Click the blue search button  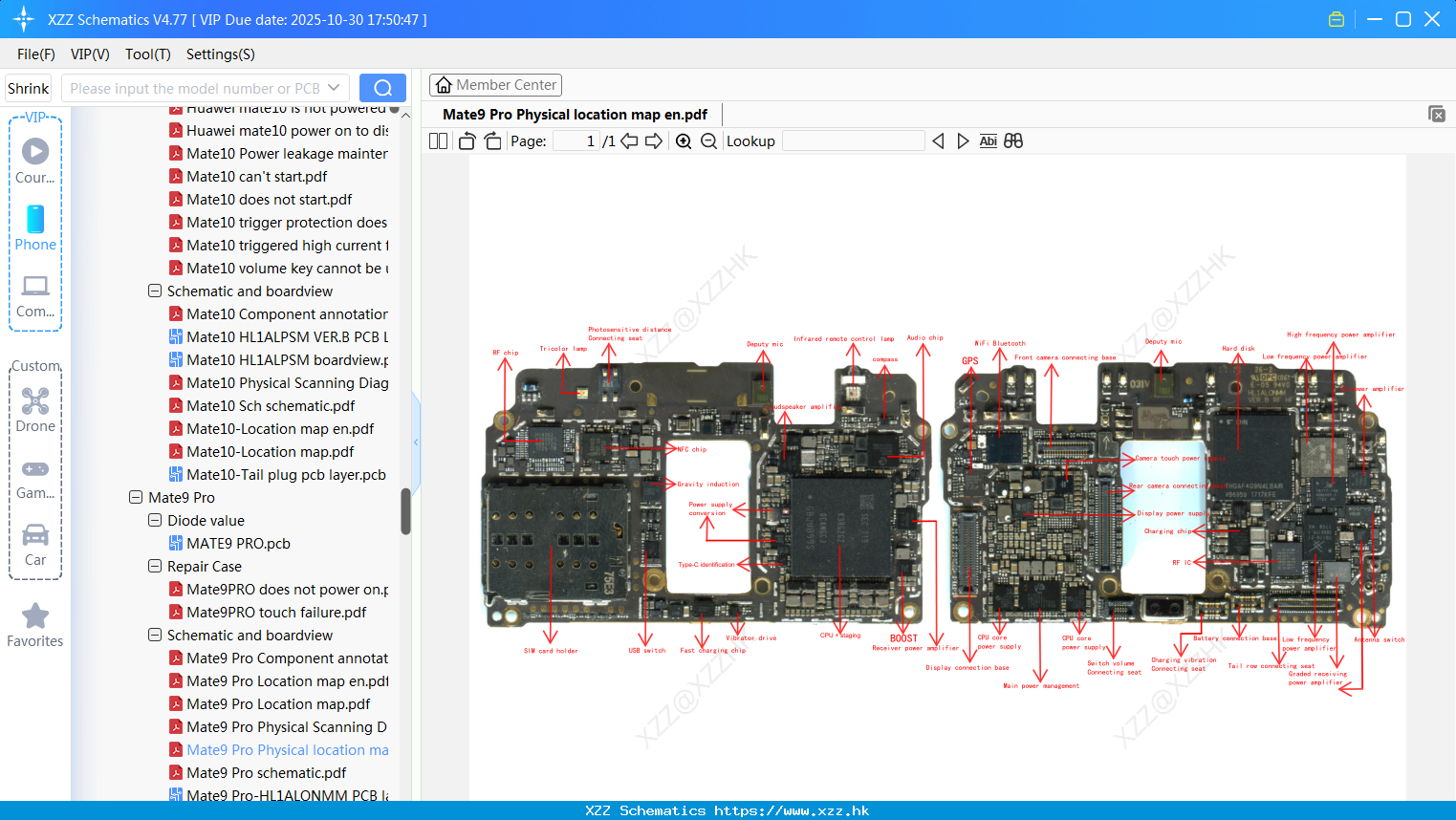[x=382, y=88]
